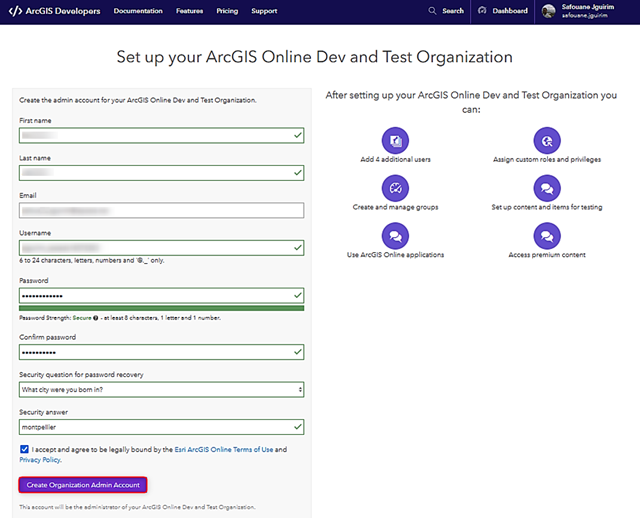The image size is (640, 518).
Task: Click the Create and manage groups icon
Action: [x=396, y=187]
